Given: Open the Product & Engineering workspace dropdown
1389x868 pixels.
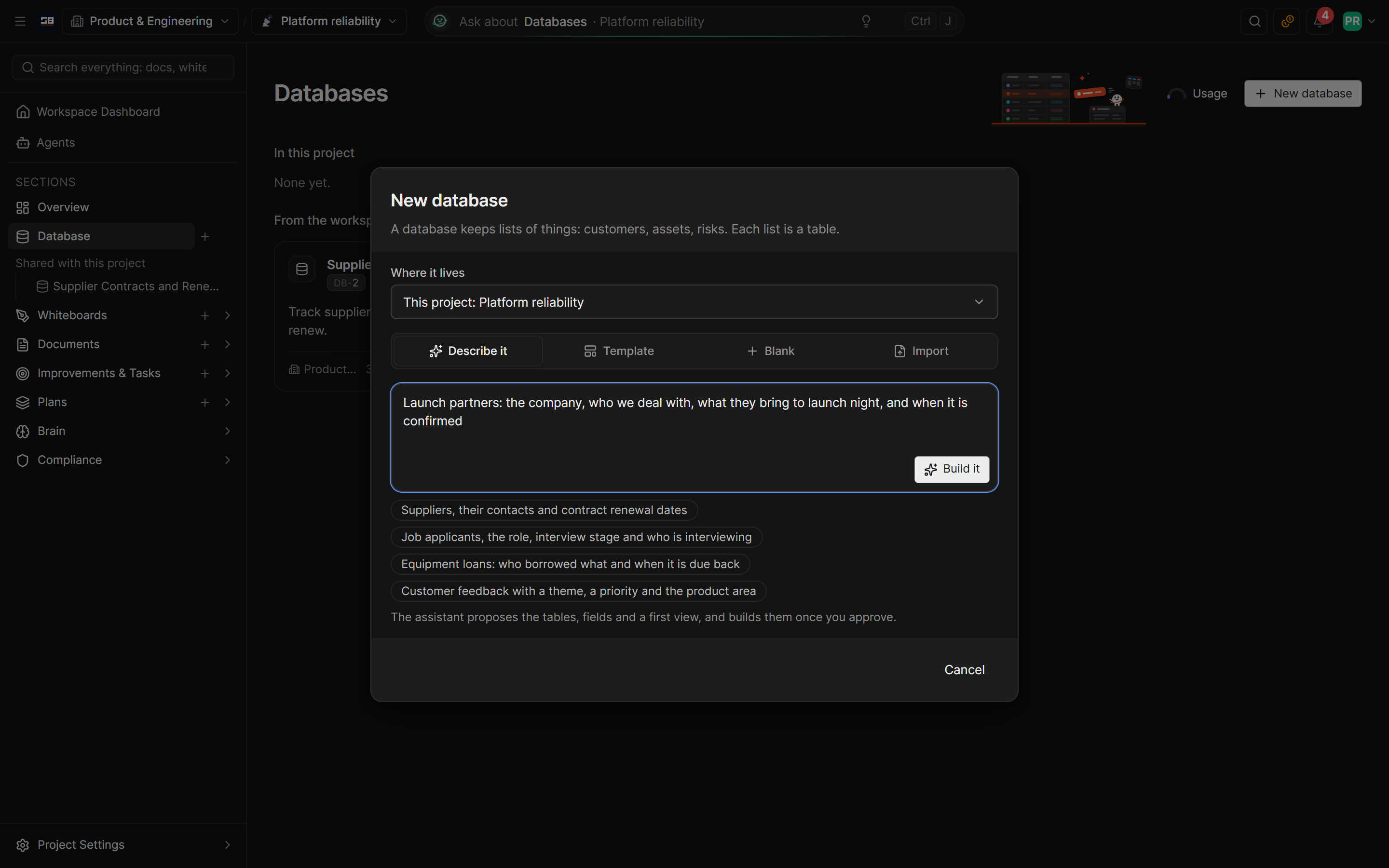Looking at the screenshot, I should (150, 21).
